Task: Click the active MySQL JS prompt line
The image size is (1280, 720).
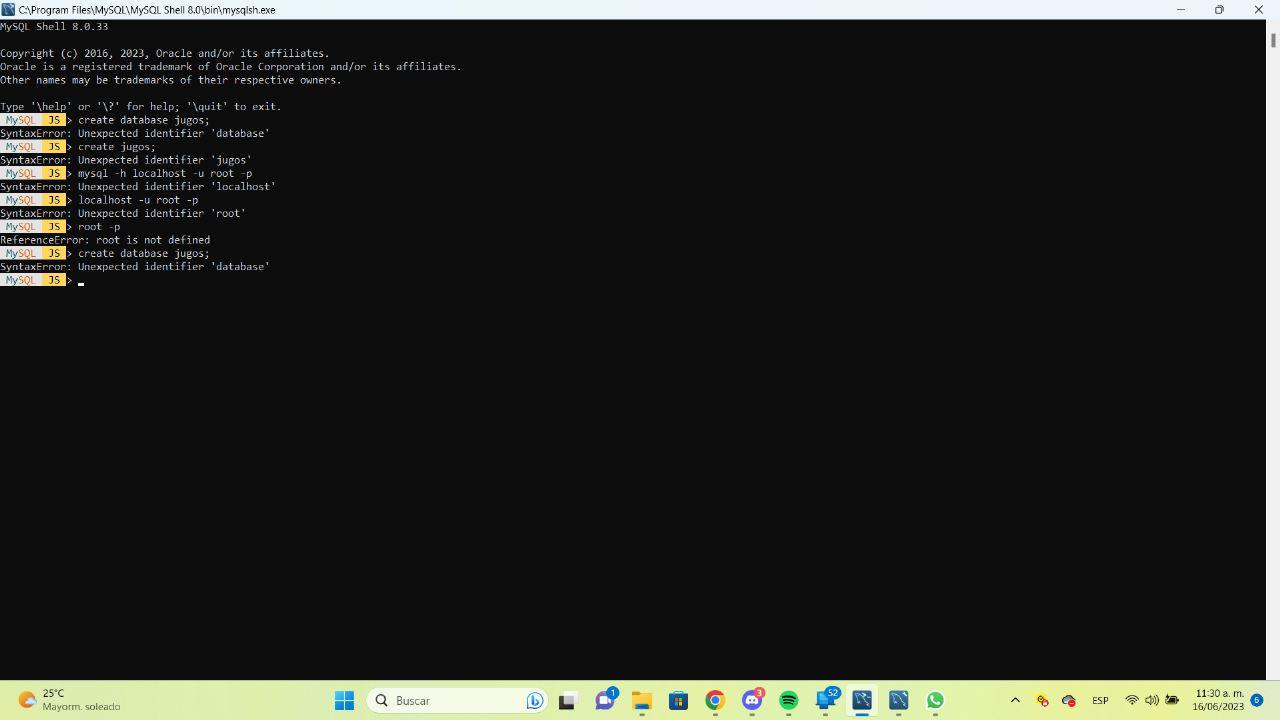Action: (42, 280)
